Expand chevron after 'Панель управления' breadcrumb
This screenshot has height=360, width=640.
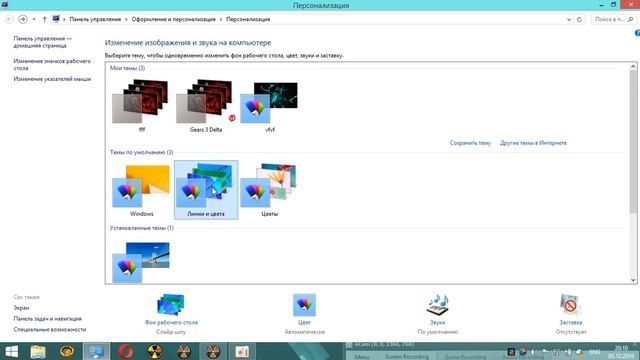click(127, 19)
